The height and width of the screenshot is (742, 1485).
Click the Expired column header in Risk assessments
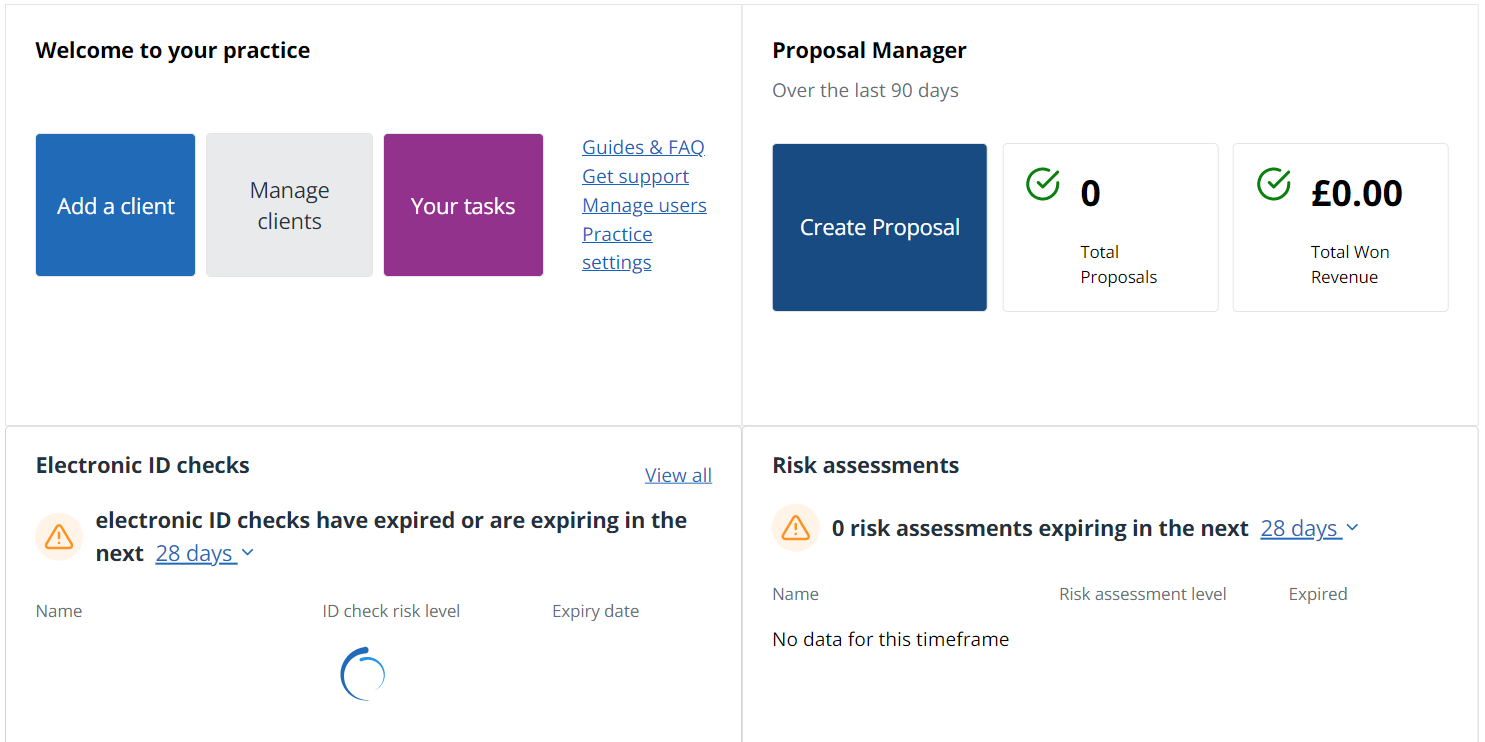(1317, 594)
